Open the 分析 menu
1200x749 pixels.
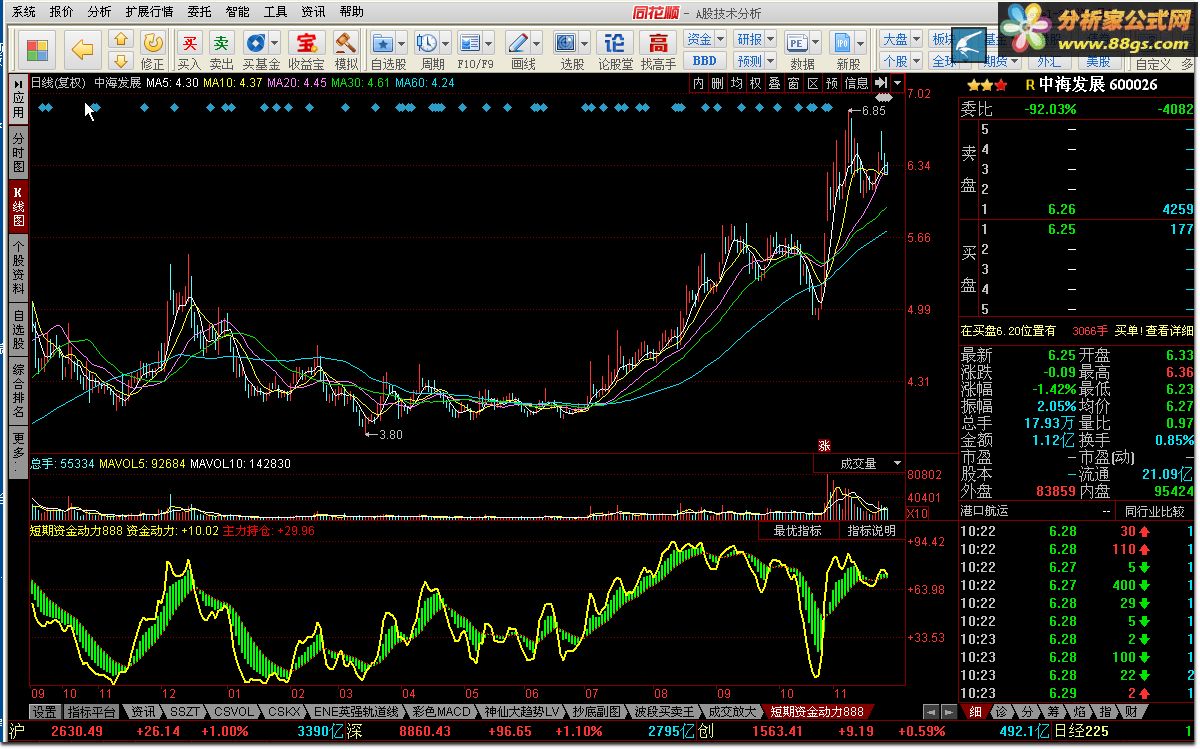point(99,12)
